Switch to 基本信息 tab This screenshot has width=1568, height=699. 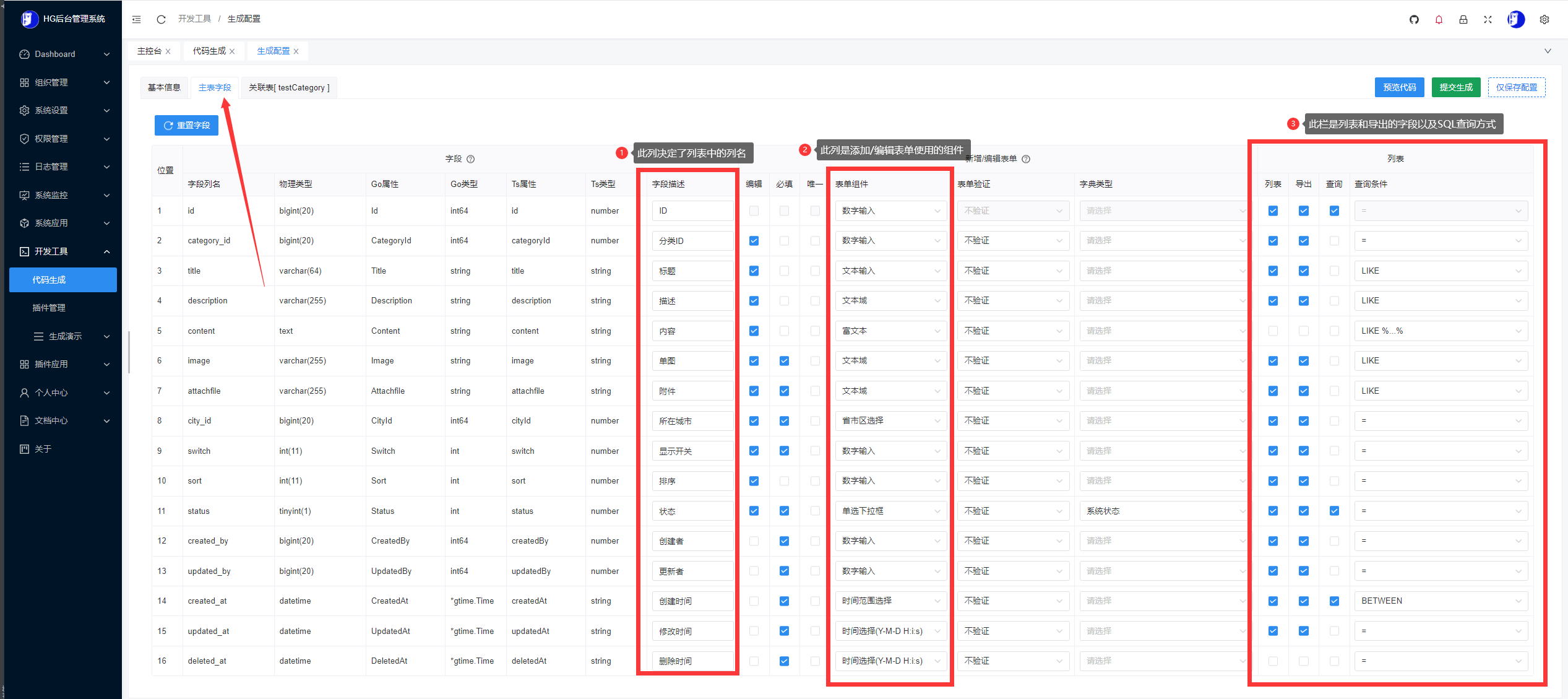tap(164, 87)
